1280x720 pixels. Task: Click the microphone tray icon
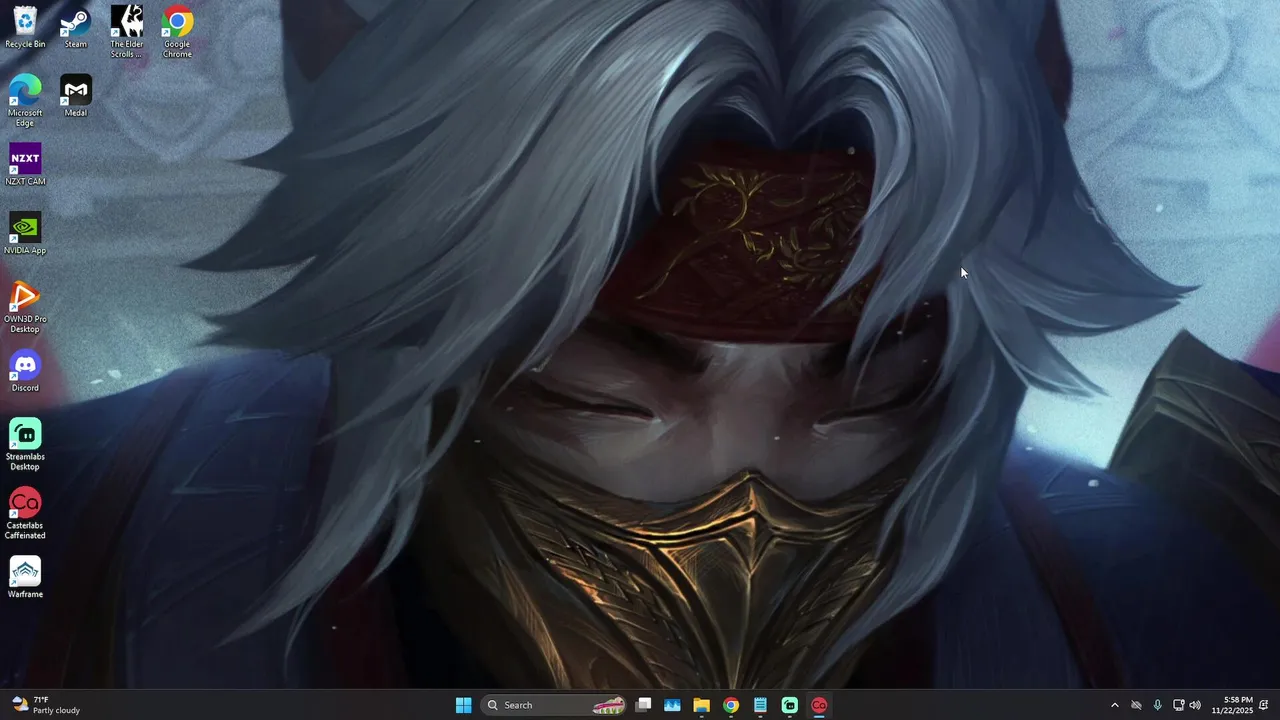1157,705
